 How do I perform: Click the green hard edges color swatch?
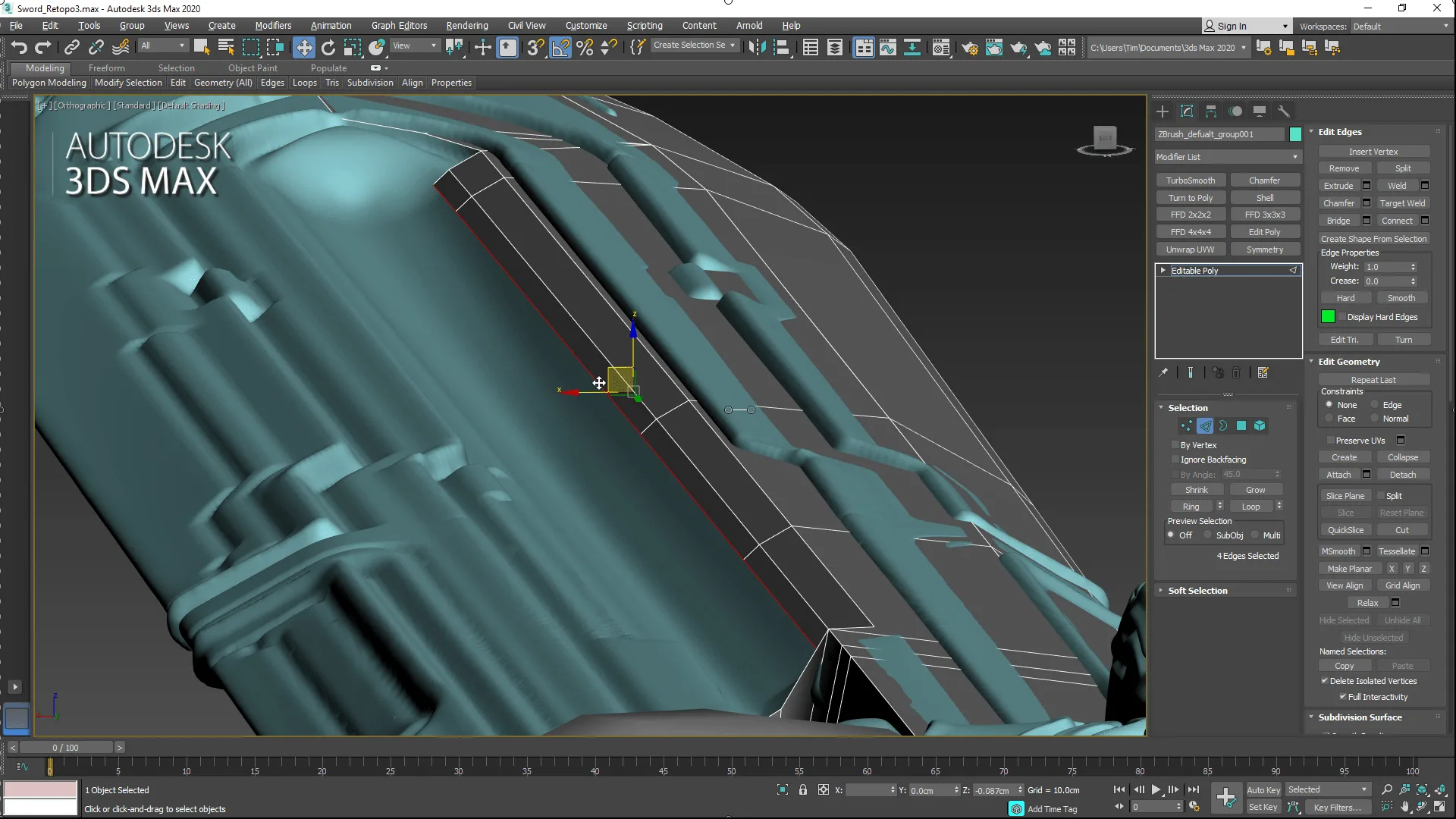tap(1328, 317)
